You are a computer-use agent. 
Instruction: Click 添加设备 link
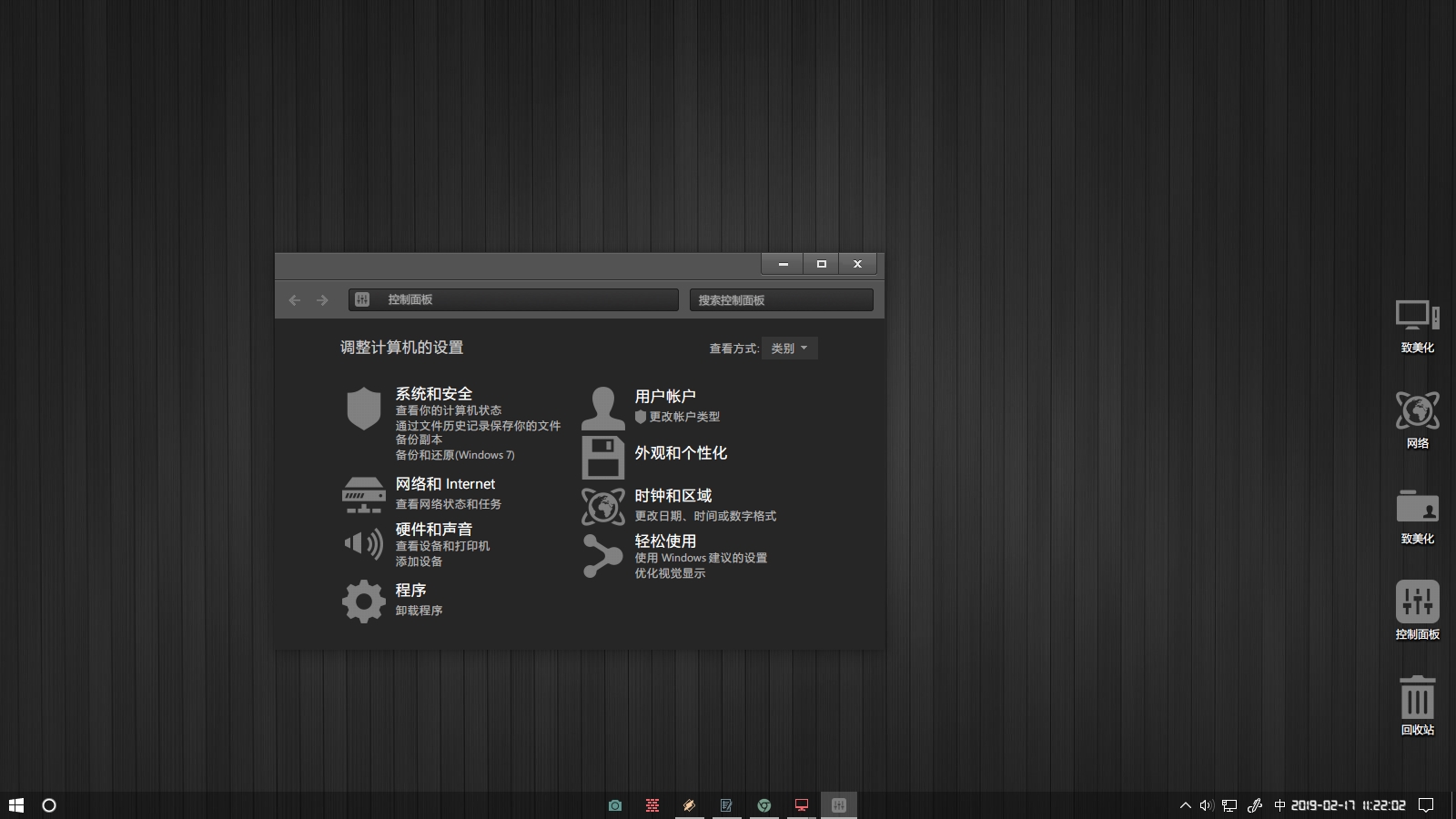pyautogui.click(x=419, y=561)
